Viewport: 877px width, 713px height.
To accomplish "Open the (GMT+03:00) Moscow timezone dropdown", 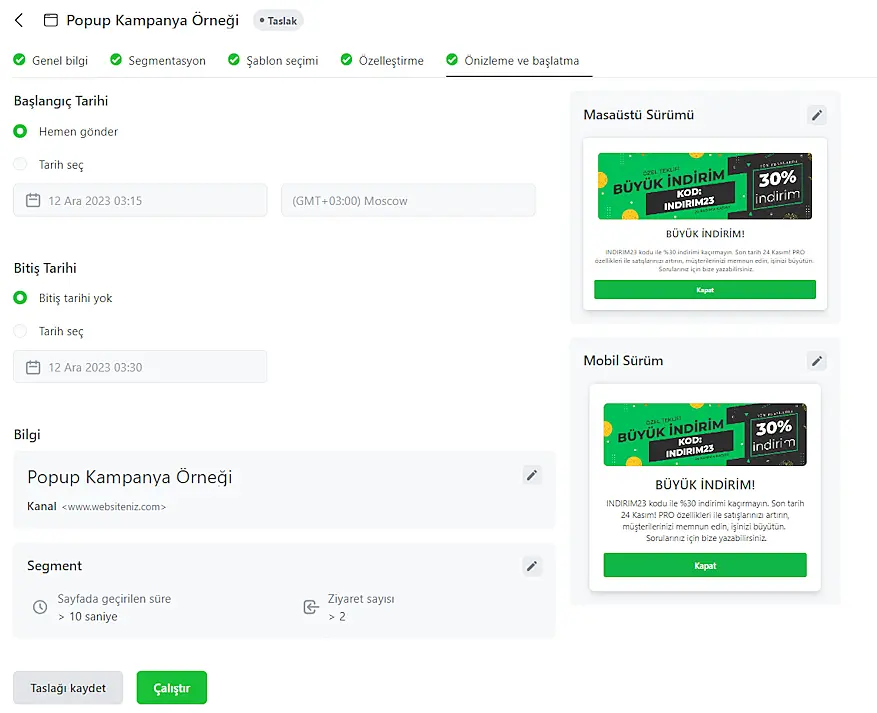I will [408, 201].
